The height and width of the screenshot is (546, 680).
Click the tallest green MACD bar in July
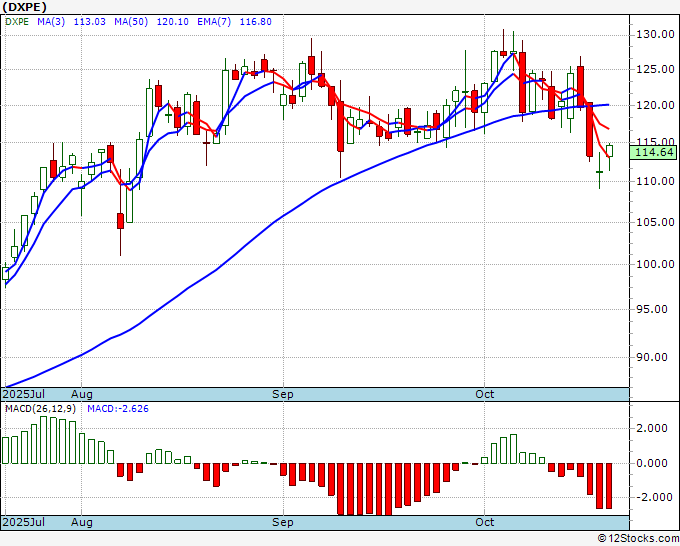pyautogui.click(x=43, y=440)
